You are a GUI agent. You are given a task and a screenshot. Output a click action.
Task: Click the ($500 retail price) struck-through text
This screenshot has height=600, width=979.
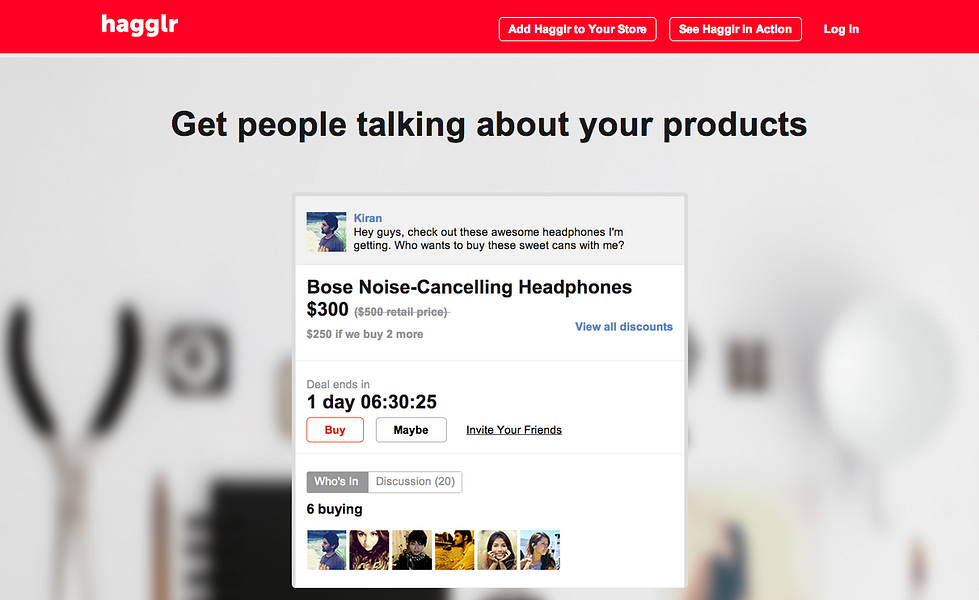point(401,312)
